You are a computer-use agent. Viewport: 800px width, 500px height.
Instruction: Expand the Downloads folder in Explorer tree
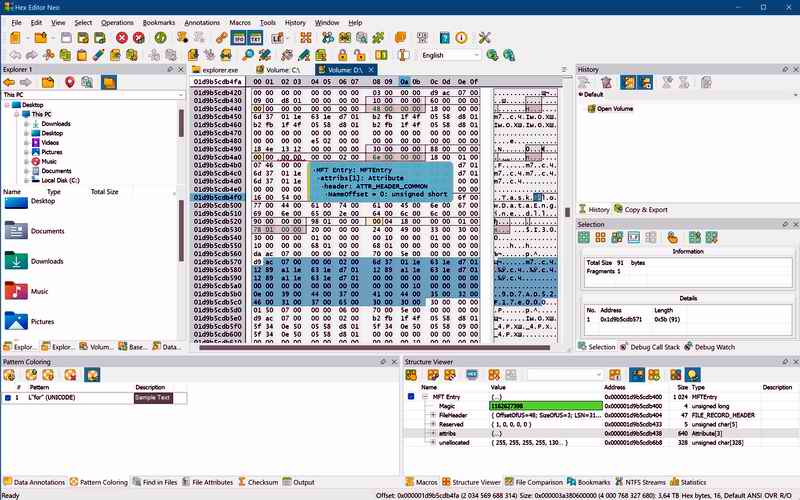click(x=26, y=124)
